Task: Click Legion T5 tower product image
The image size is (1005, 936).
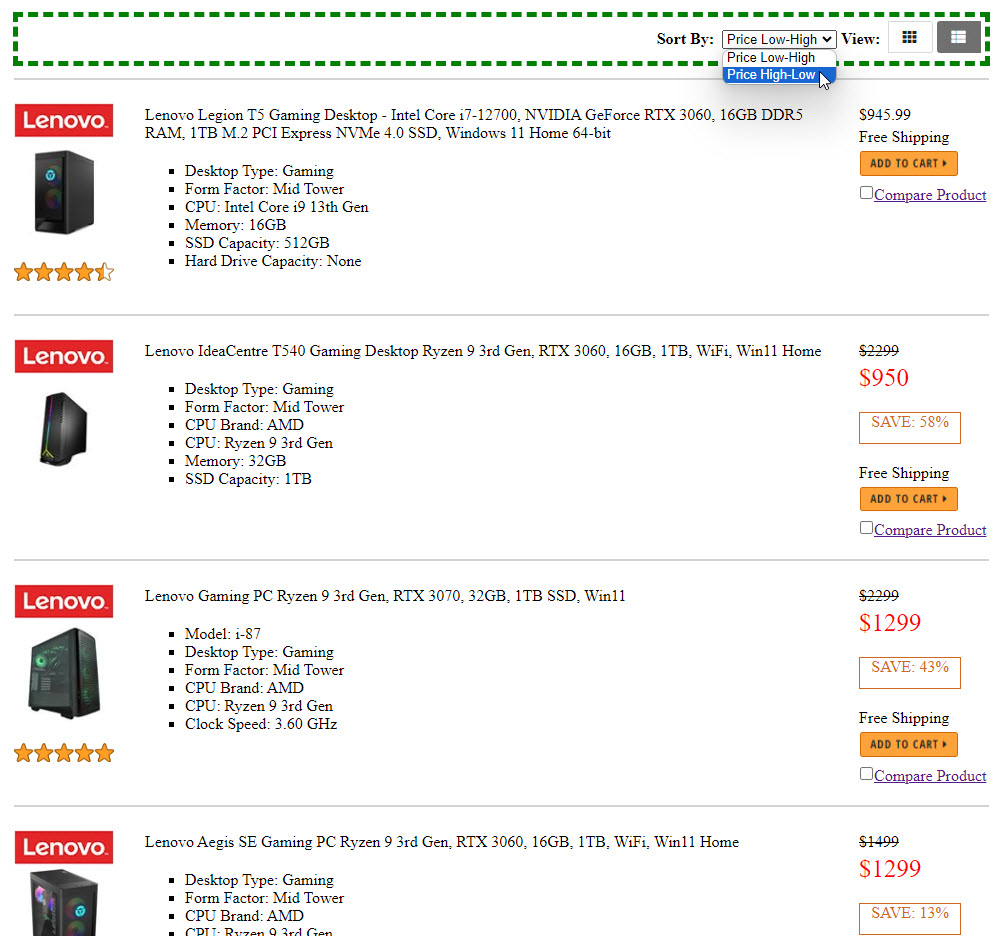Action: (64, 193)
